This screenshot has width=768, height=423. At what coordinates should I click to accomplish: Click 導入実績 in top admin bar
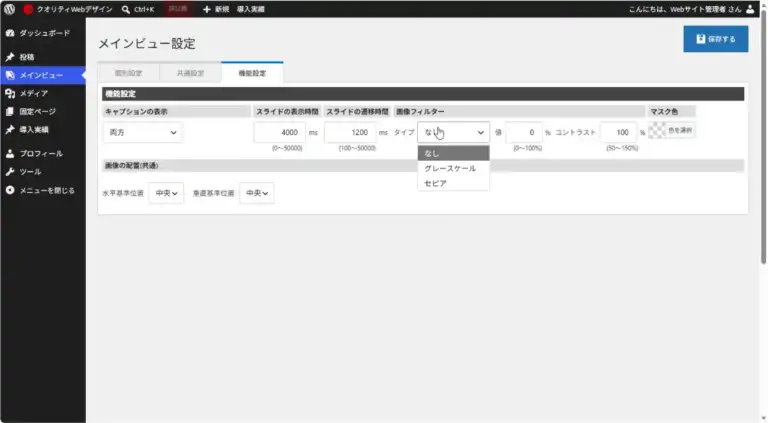[x=251, y=9]
